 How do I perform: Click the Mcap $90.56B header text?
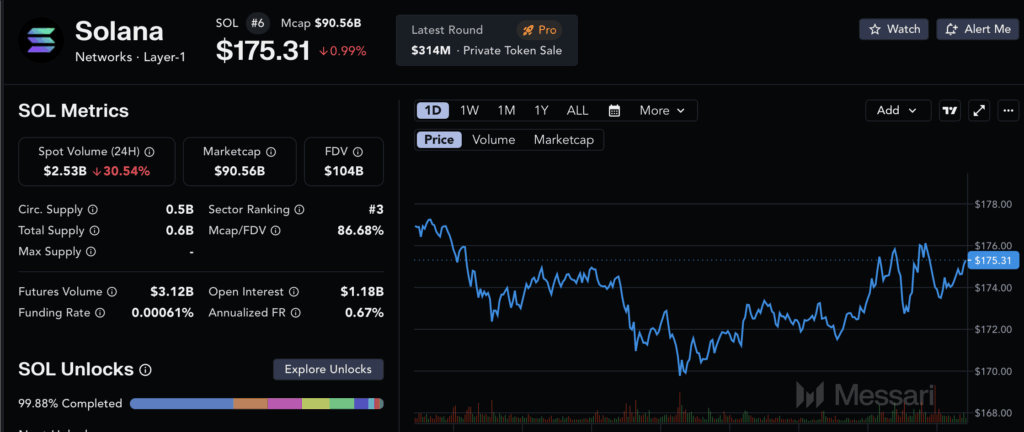point(321,23)
